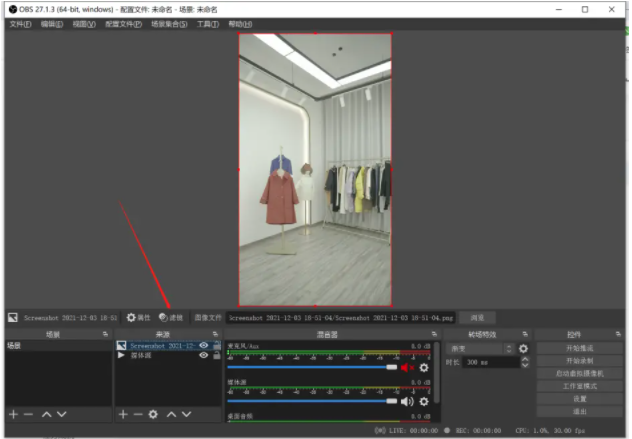The height and width of the screenshot is (439, 632).
Task: Select 场景 in the scenes list
Action: click(58, 345)
